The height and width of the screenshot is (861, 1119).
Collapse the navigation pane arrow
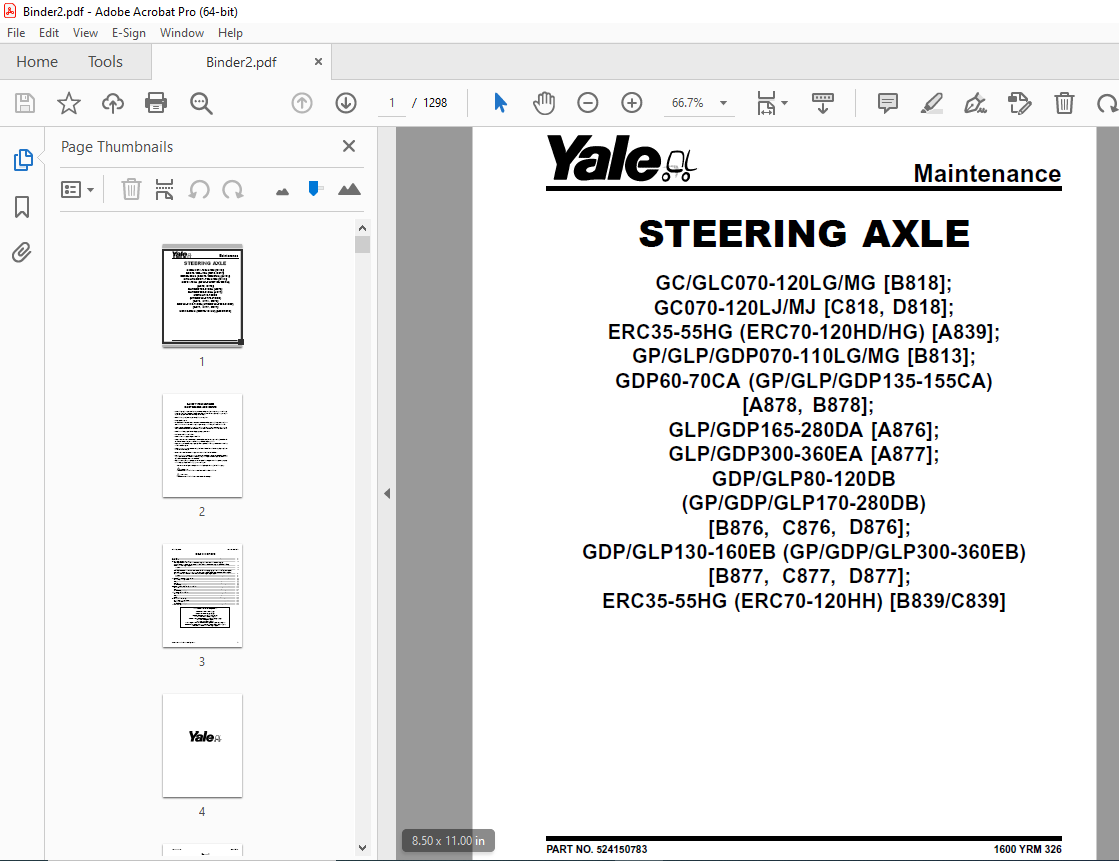[387, 493]
